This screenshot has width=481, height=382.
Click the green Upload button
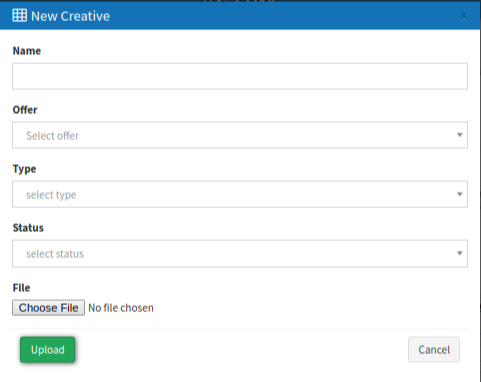[48, 350]
